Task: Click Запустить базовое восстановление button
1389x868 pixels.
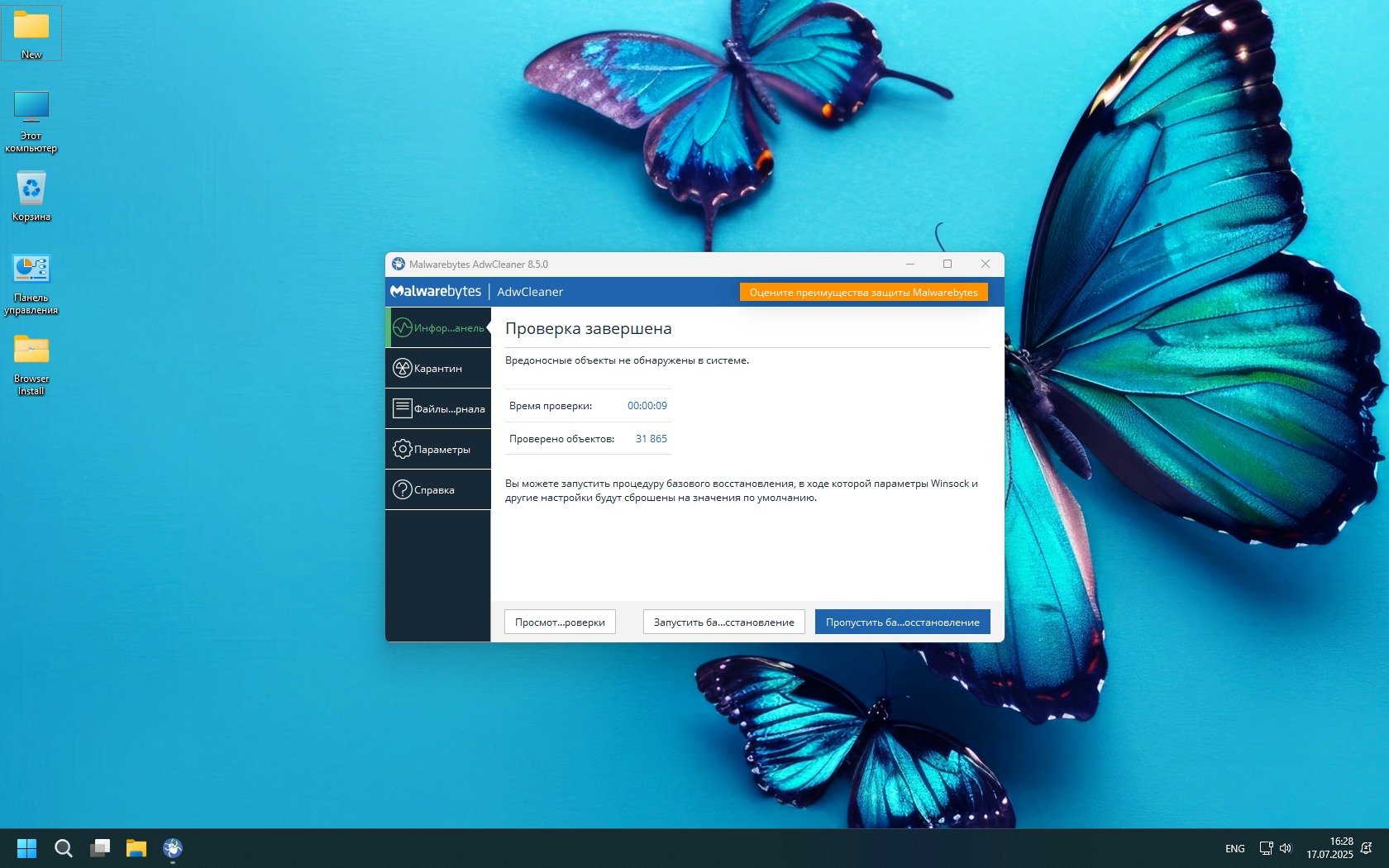Action: tap(723, 622)
